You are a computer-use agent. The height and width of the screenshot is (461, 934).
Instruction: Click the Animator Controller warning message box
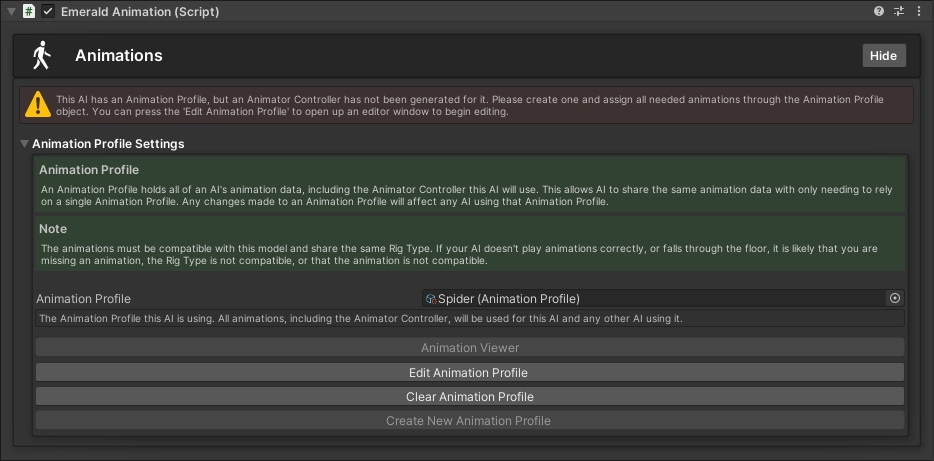pyautogui.click(x=470, y=105)
